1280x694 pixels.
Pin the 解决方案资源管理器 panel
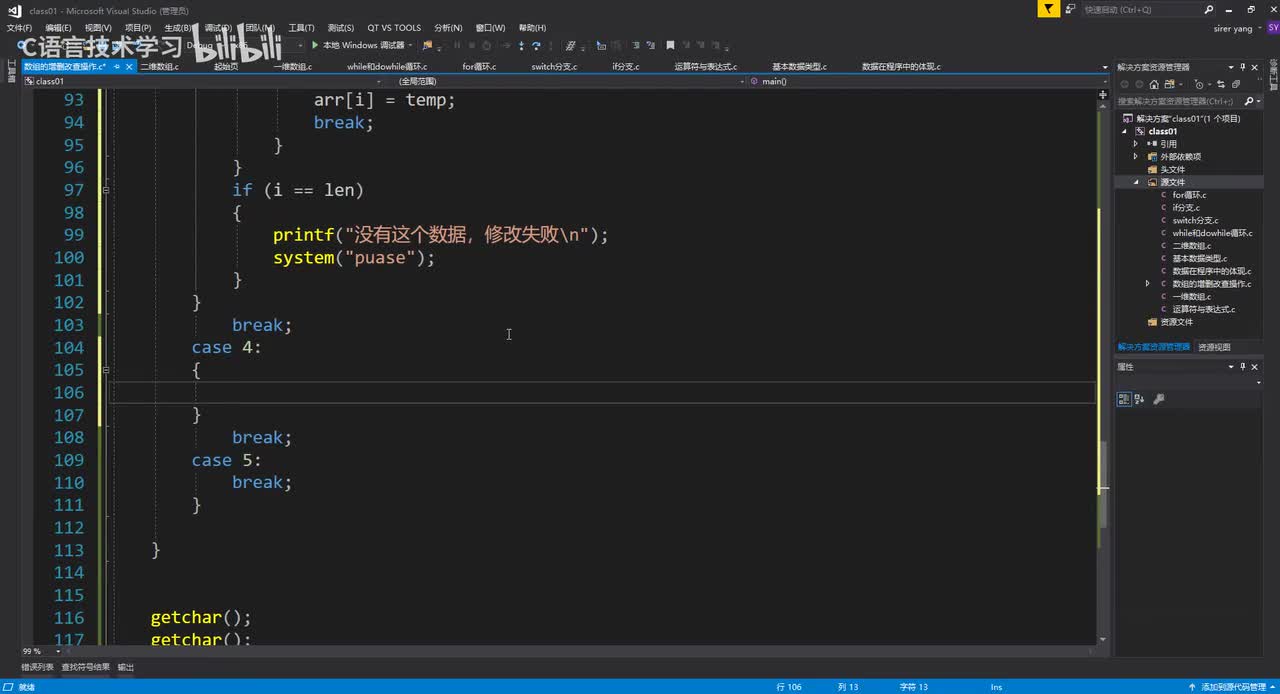1243,67
